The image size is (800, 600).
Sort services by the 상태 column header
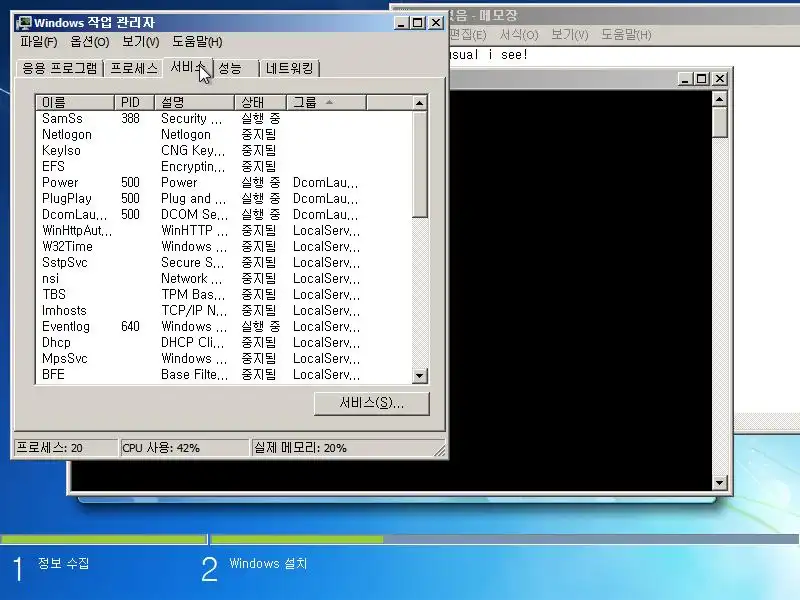click(260, 103)
